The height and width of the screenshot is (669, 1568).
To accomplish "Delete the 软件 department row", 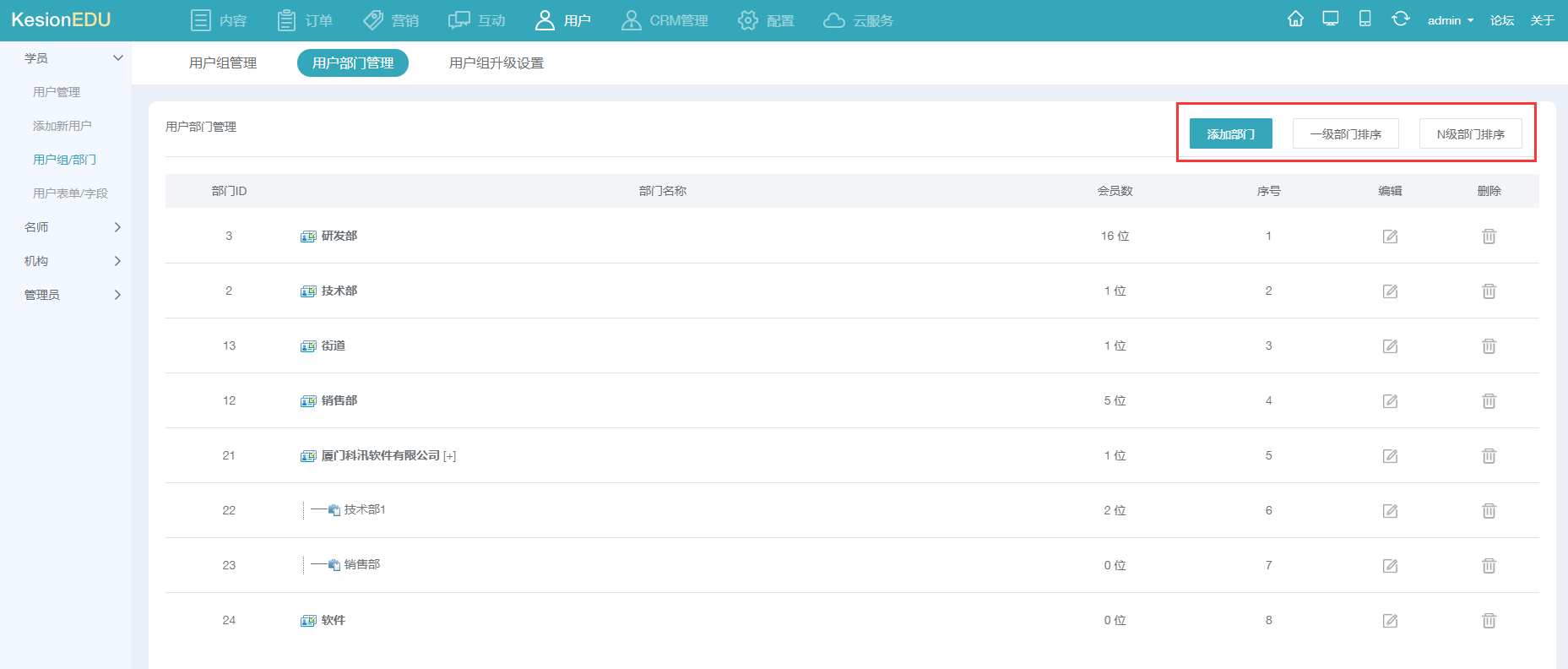I will pos(1489,621).
